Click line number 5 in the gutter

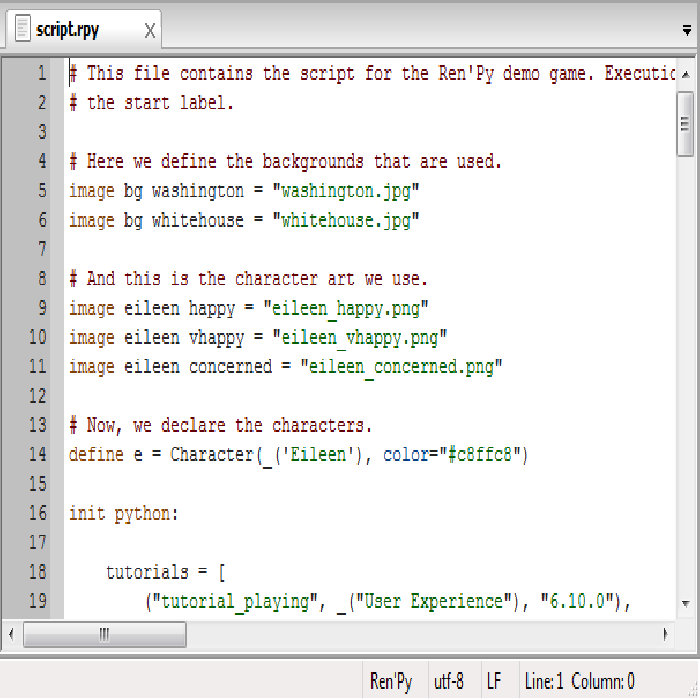click(x=42, y=191)
